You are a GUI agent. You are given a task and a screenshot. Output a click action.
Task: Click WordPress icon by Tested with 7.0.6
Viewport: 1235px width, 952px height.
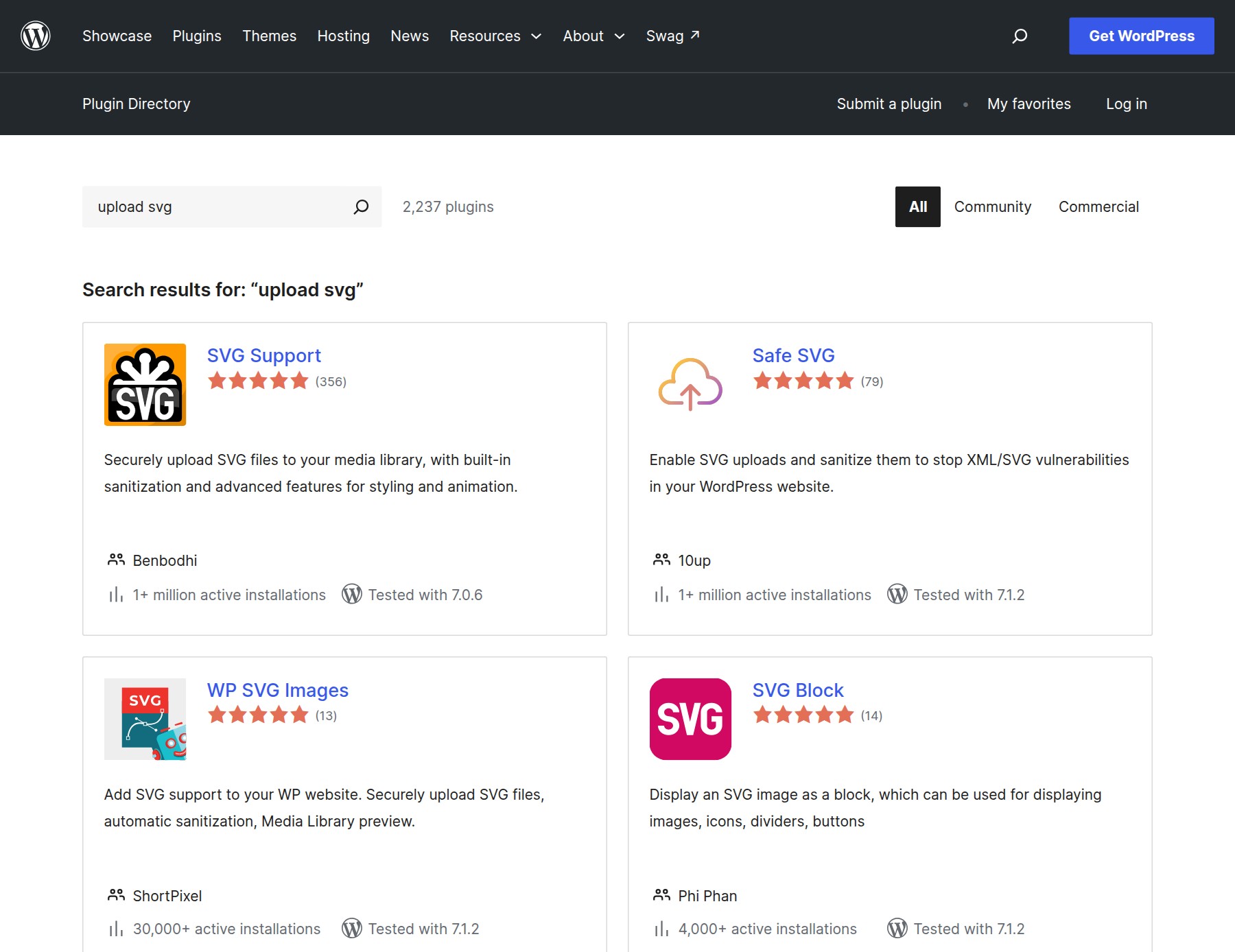click(x=352, y=594)
